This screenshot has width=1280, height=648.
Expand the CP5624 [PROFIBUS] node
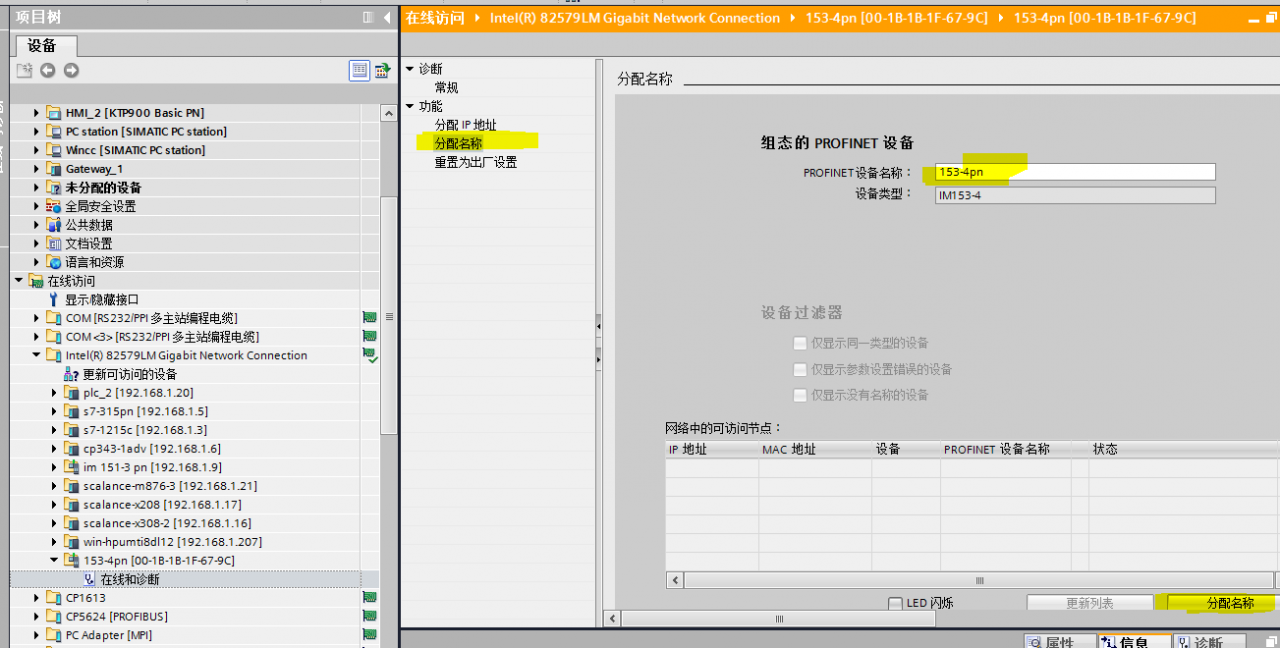37,617
